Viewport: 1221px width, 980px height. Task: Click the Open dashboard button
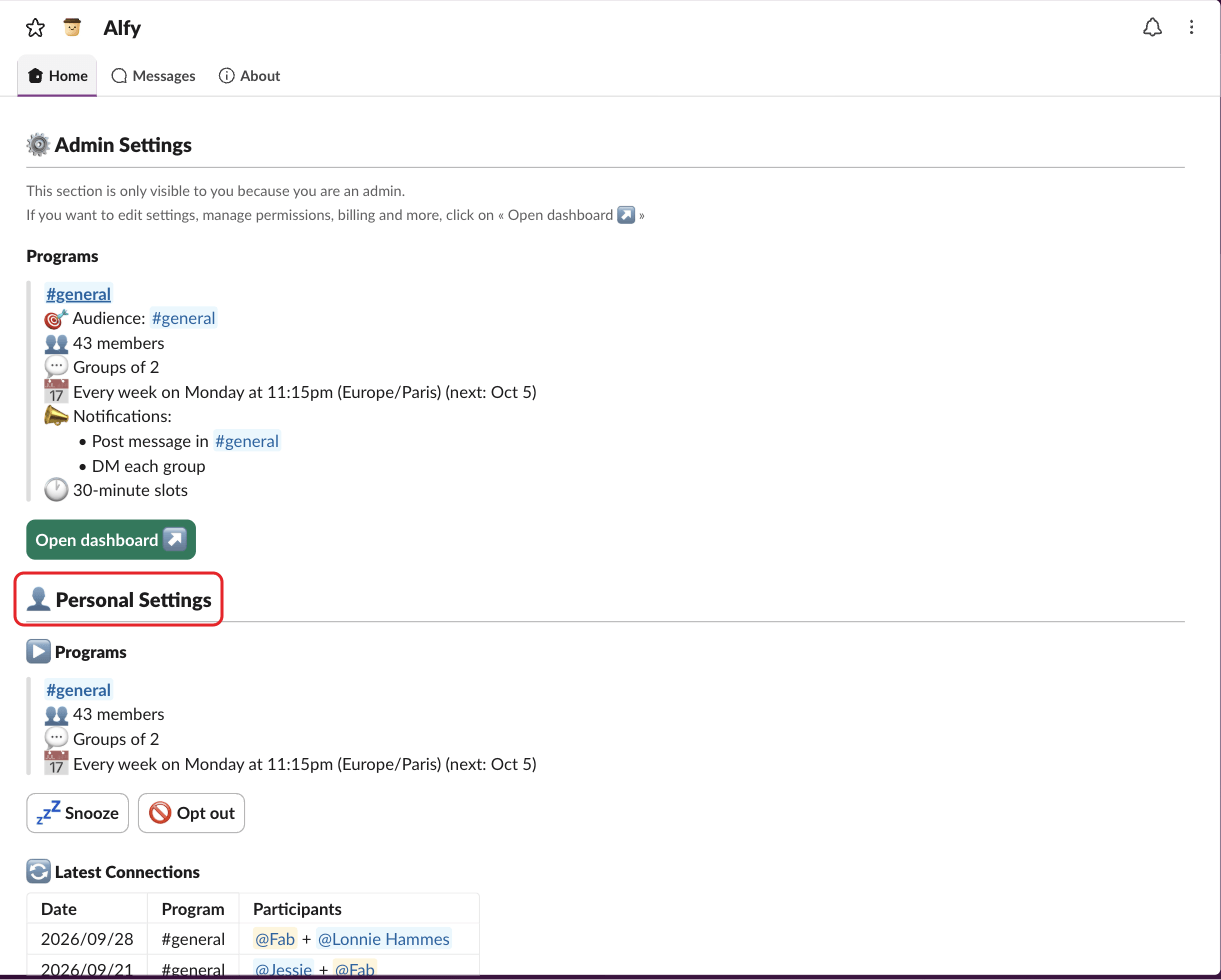point(111,540)
